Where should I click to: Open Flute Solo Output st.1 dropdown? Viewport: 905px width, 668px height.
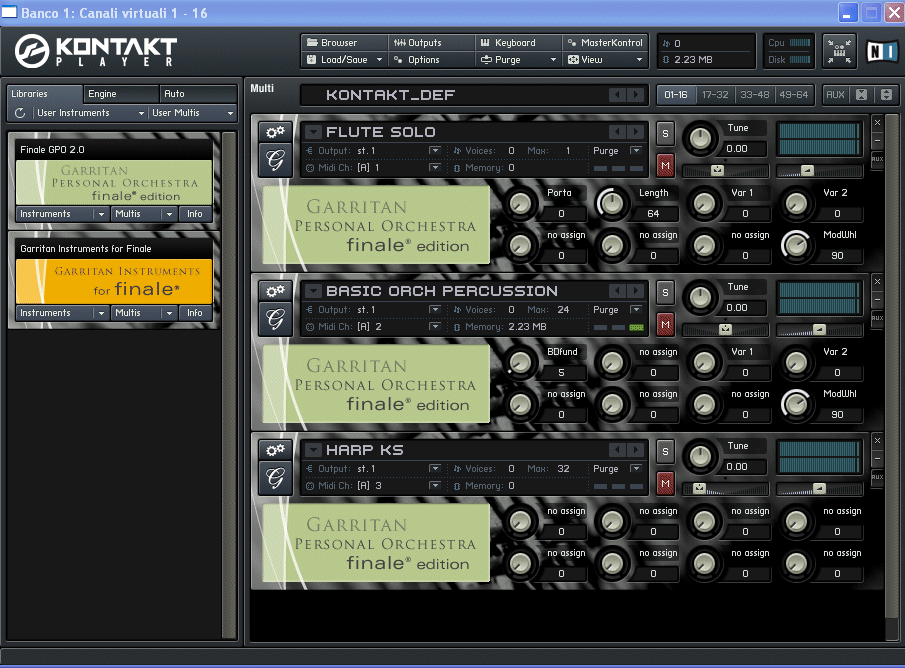pyautogui.click(x=435, y=151)
